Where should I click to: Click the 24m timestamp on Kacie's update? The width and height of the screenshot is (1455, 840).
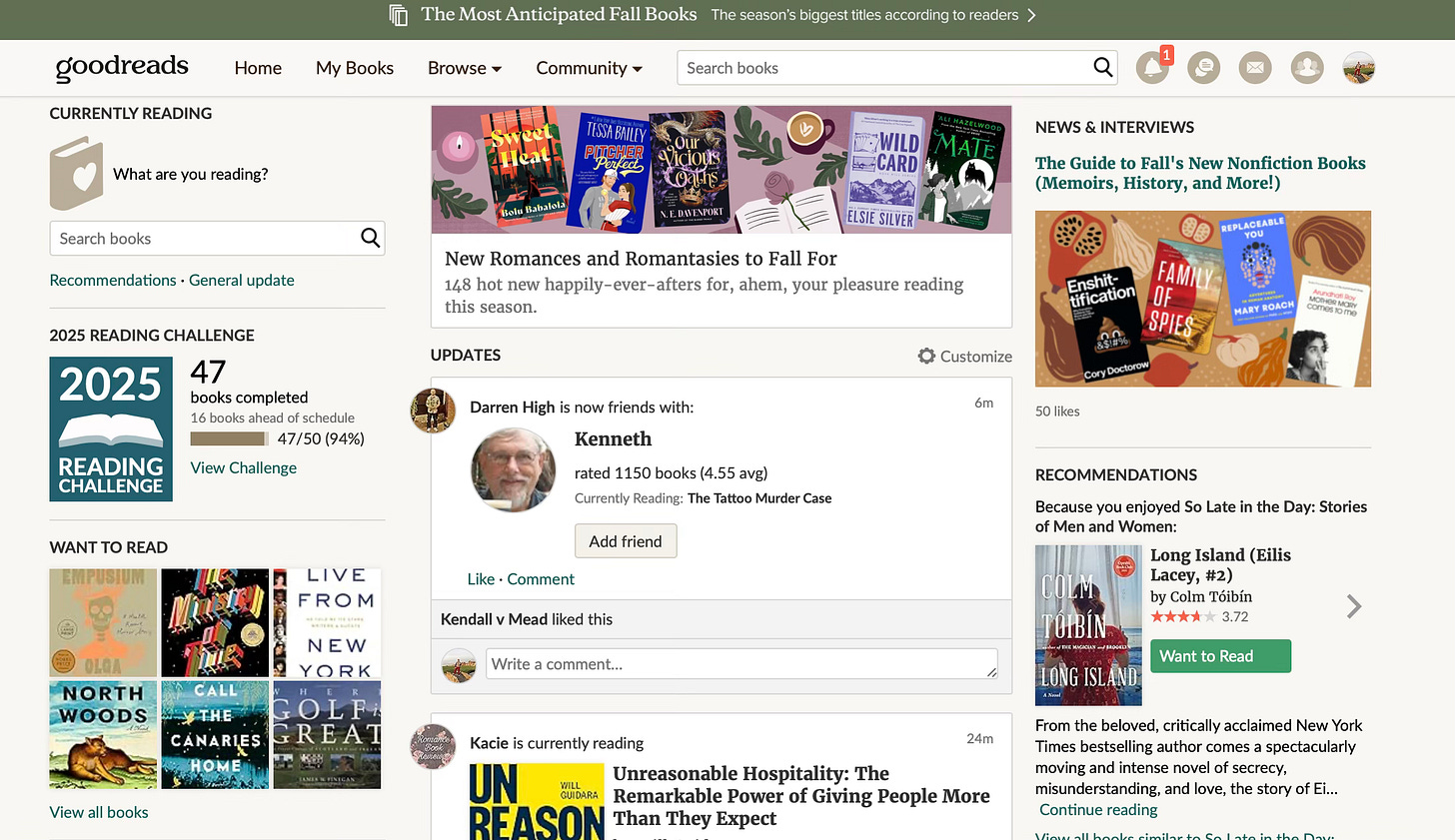pos(979,738)
